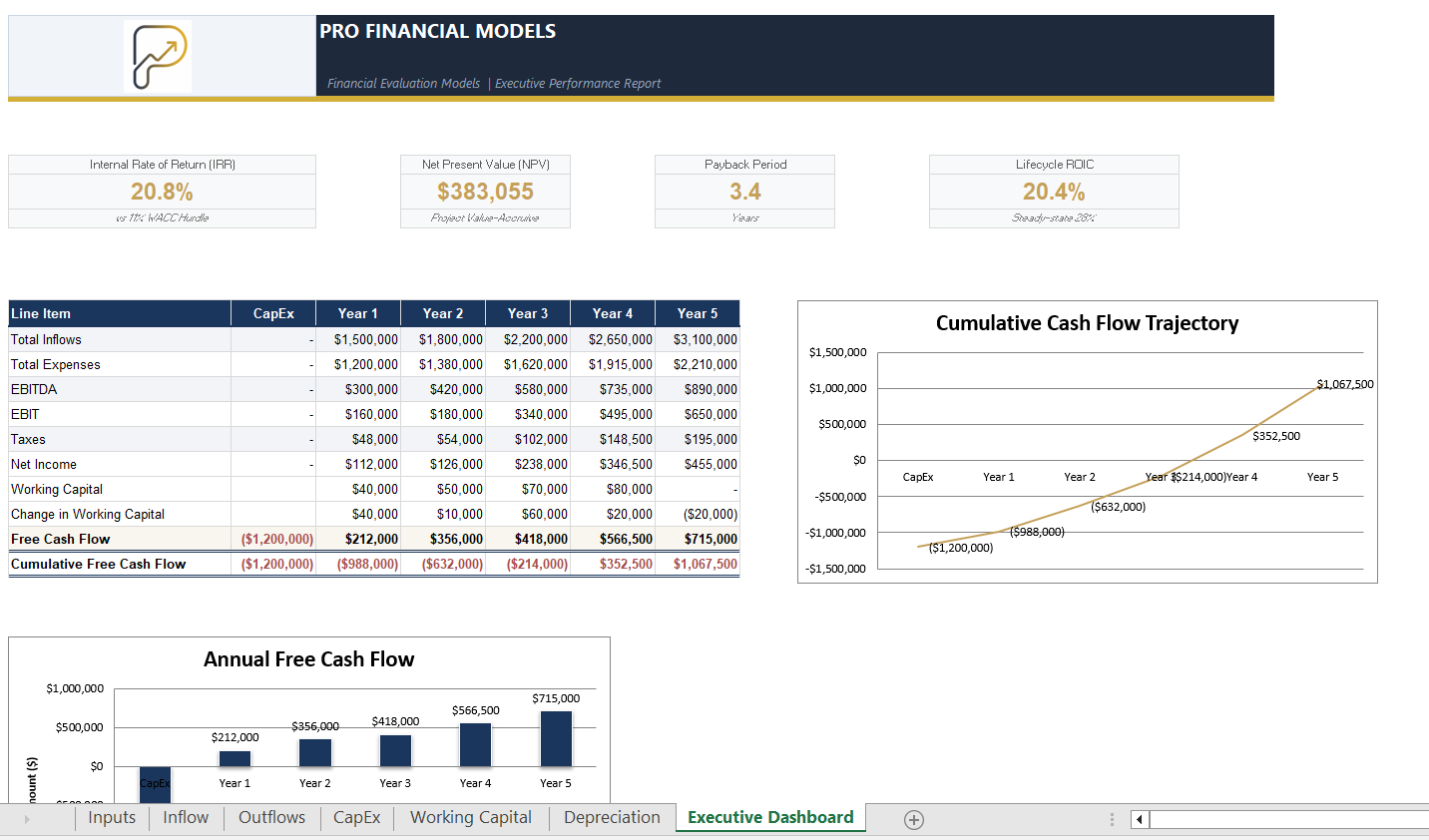The height and width of the screenshot is (840, 1429).
Task: Add a new sheet with plus icon
Action: 914,819
